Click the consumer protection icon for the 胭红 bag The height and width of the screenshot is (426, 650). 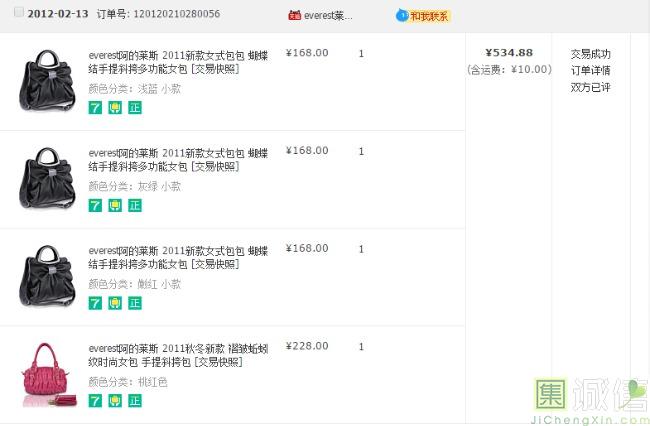[x=115, y=303]
